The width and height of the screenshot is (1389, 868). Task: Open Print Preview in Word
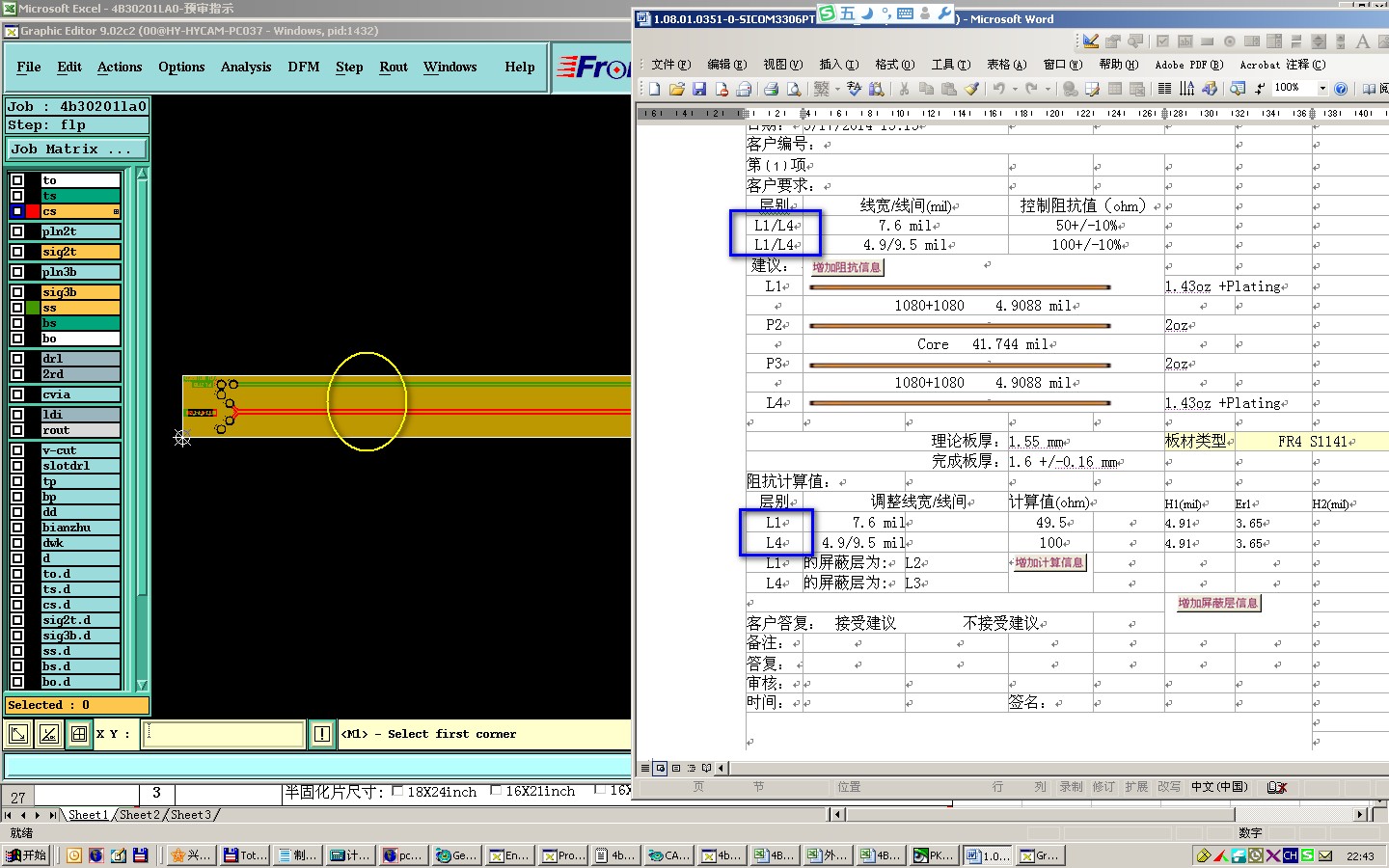pyautogui.click(x=794, y=89)
